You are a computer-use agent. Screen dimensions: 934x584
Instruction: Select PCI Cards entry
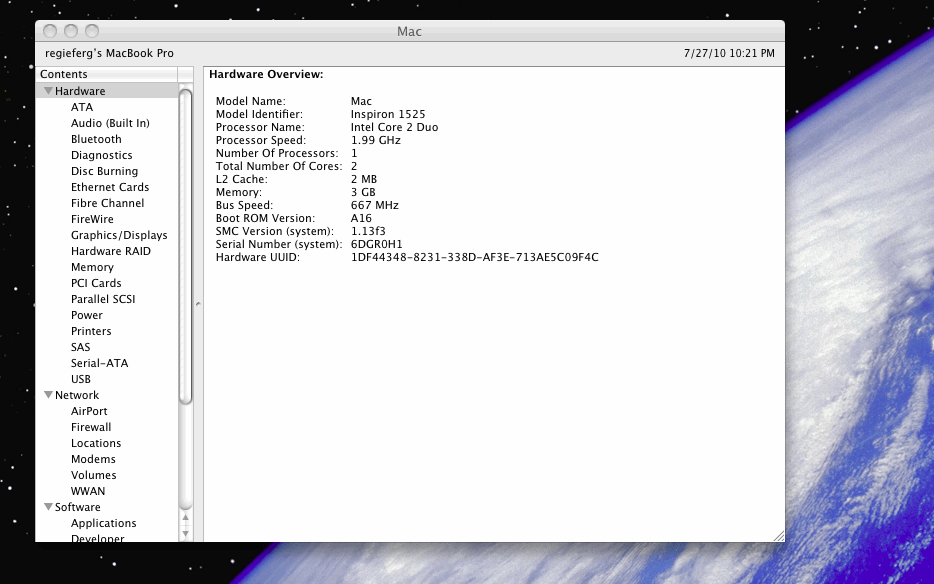click(96, 283)
